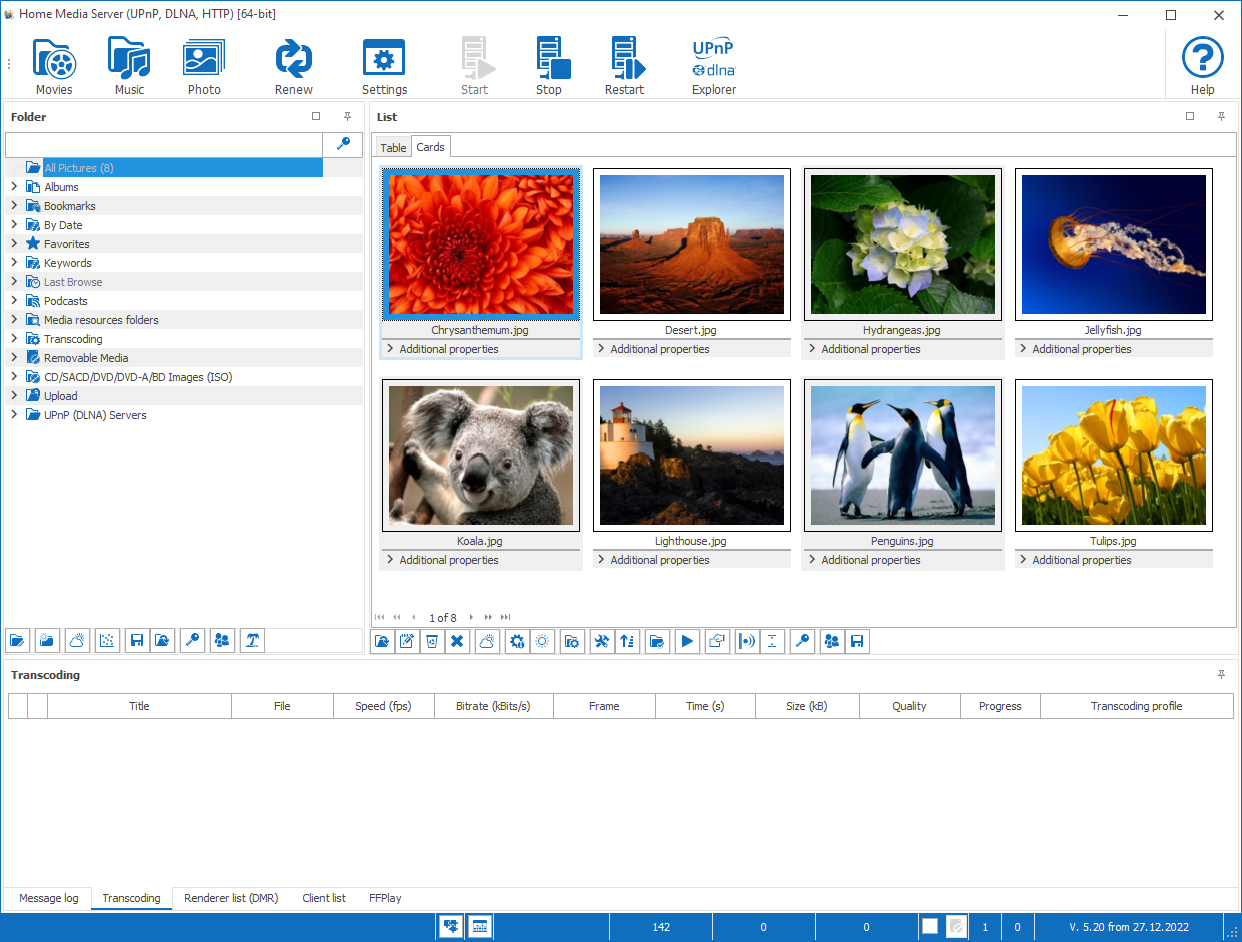Image resolution: width=1242 pixels, height=942 pixels.
Task: Expand Additional properties under Desert.jpg
Action: pos(601,349)
